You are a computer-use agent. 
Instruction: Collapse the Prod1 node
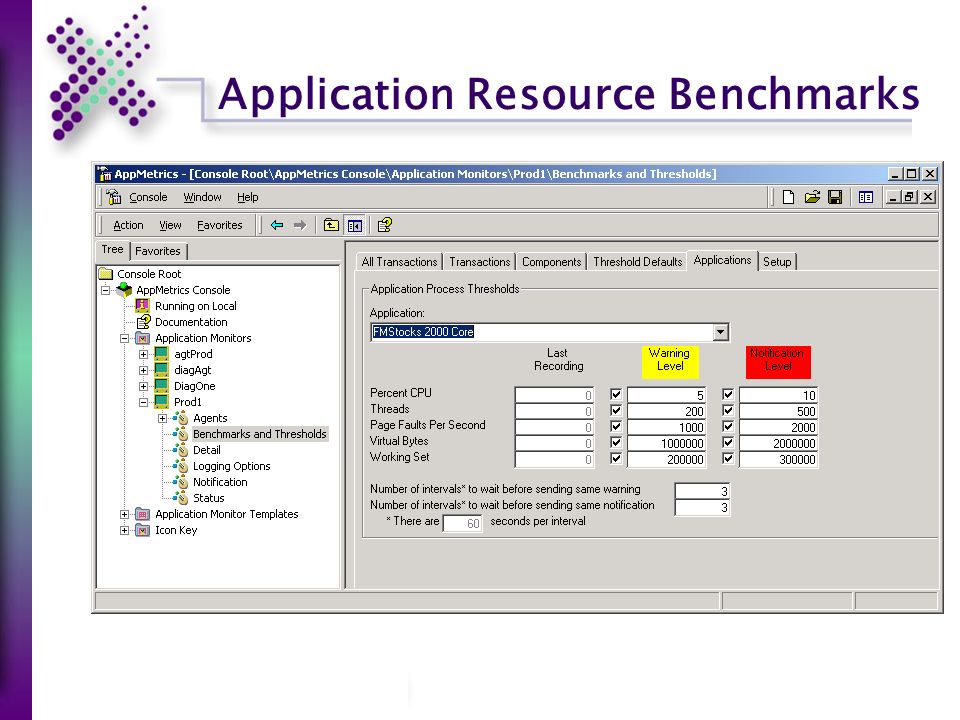[x=143, y=402]
